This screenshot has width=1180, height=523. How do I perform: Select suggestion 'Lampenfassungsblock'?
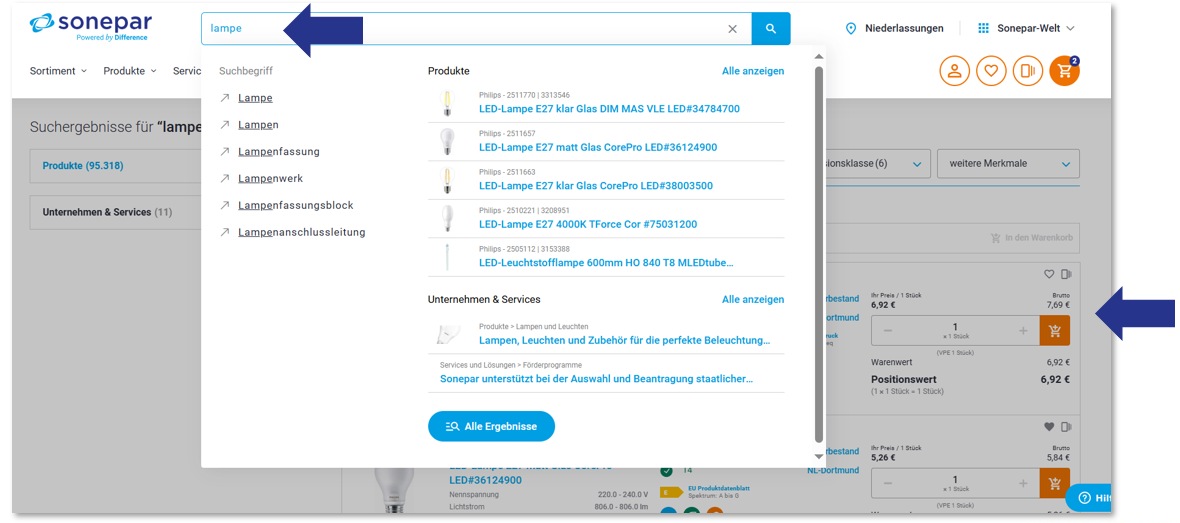pyautogui.click(x=295, y=205)
